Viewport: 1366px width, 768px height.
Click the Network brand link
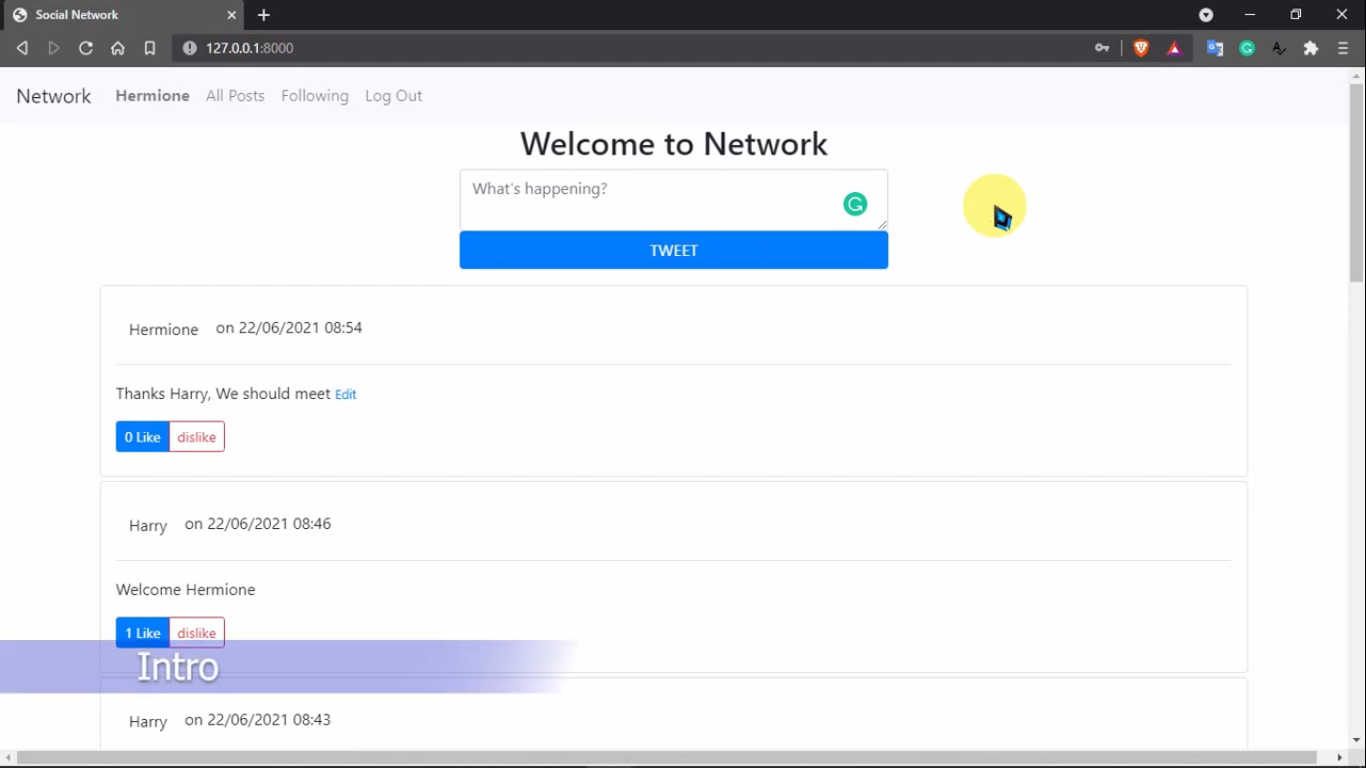tap(54, 96)
